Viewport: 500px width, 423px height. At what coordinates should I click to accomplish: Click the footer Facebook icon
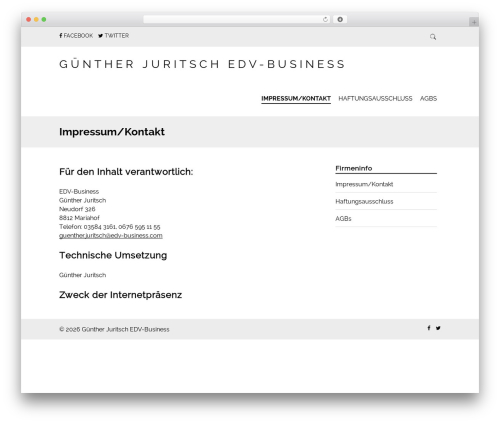click(429, 328)
